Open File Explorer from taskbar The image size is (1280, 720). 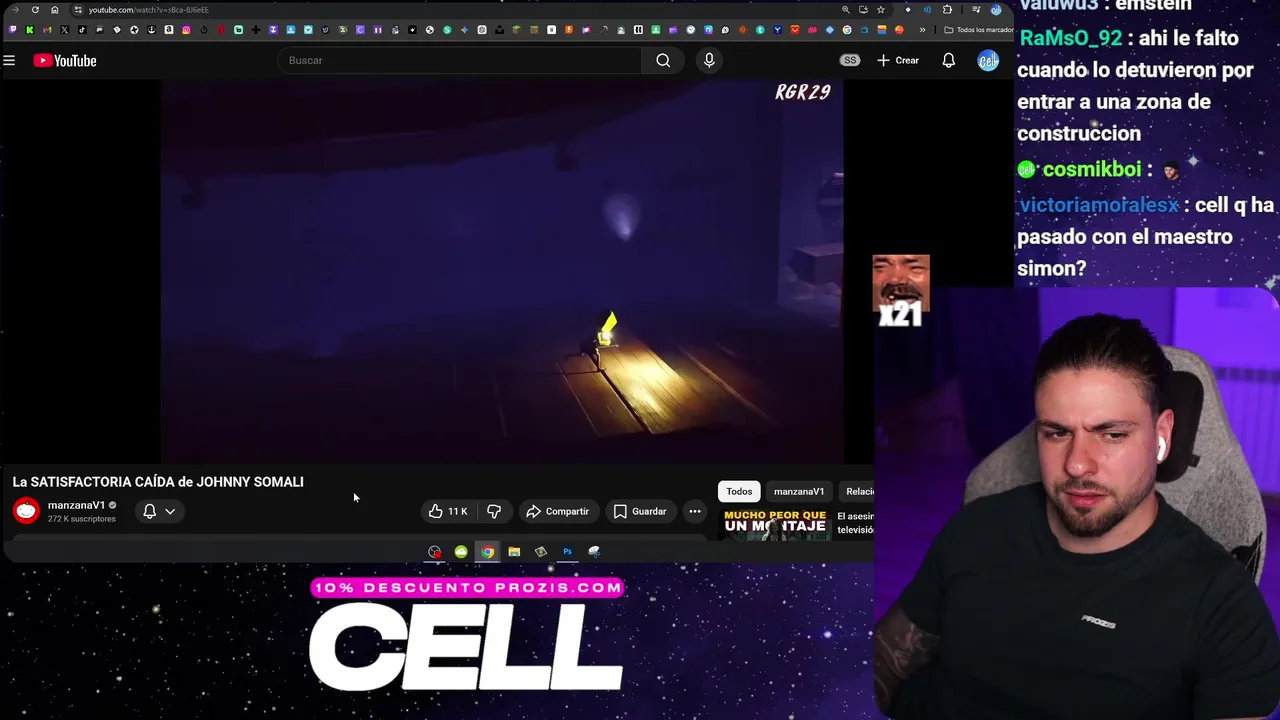[514, 552]
